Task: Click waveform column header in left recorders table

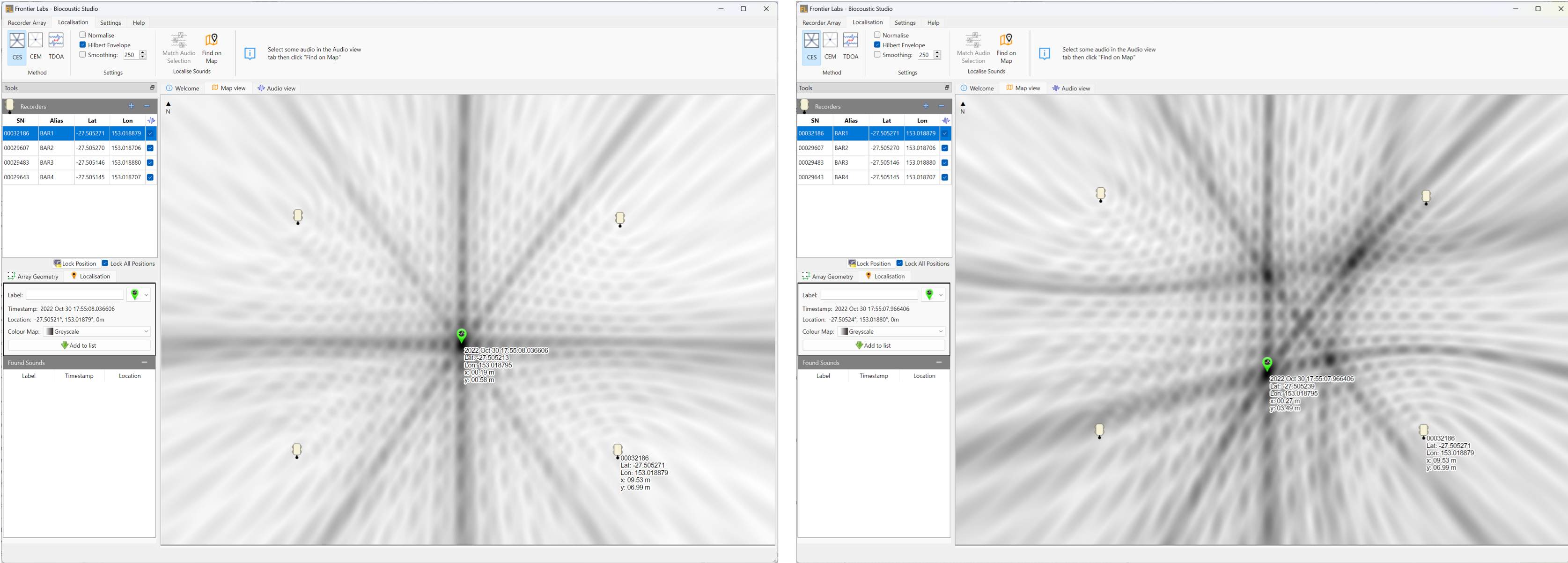Action: [x=151, y=121]
